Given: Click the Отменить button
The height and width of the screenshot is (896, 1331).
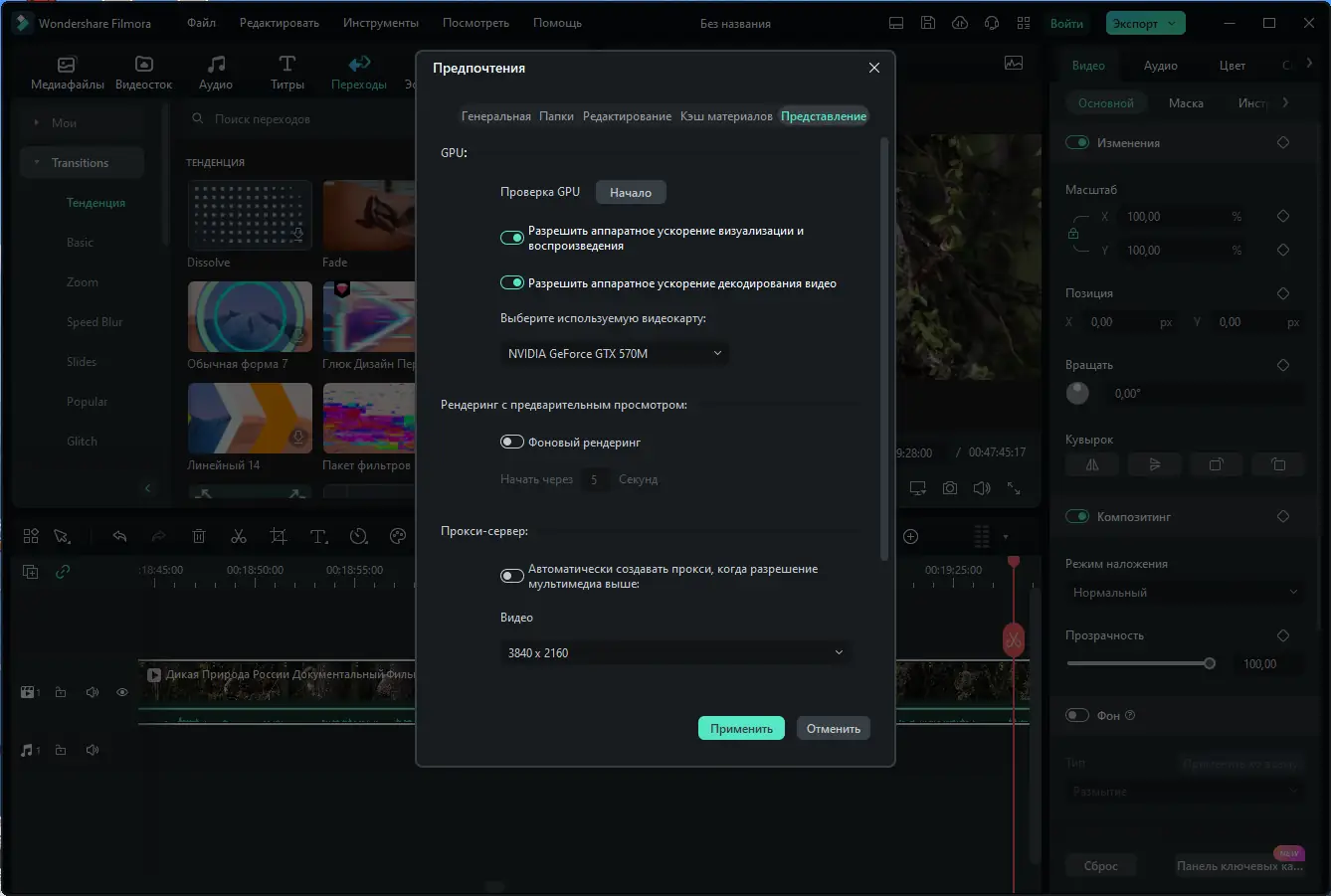Looking at the screenshot, I should [834, 728].
